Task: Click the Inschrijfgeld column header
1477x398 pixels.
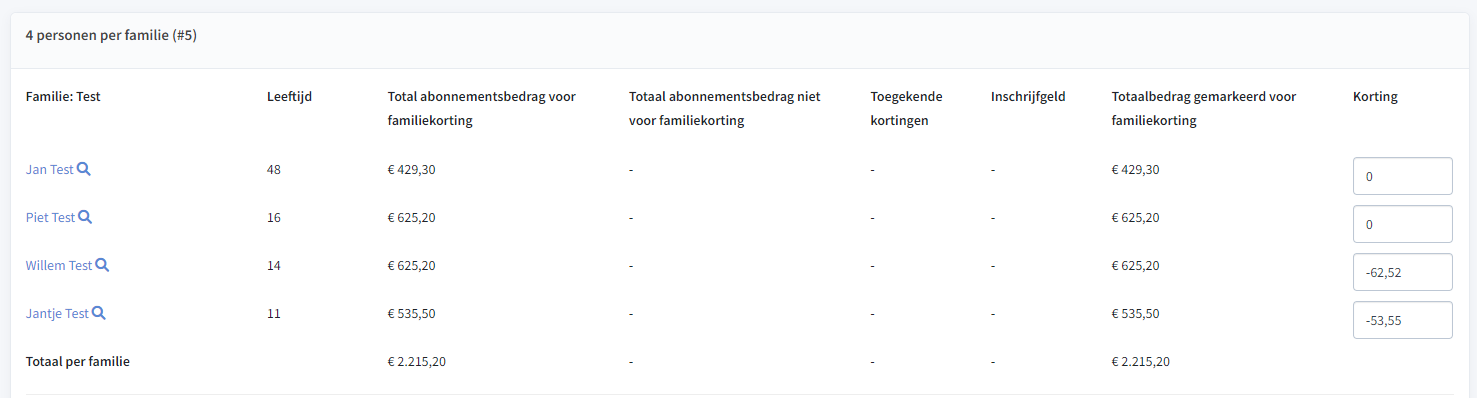Action: [1028, 97]
